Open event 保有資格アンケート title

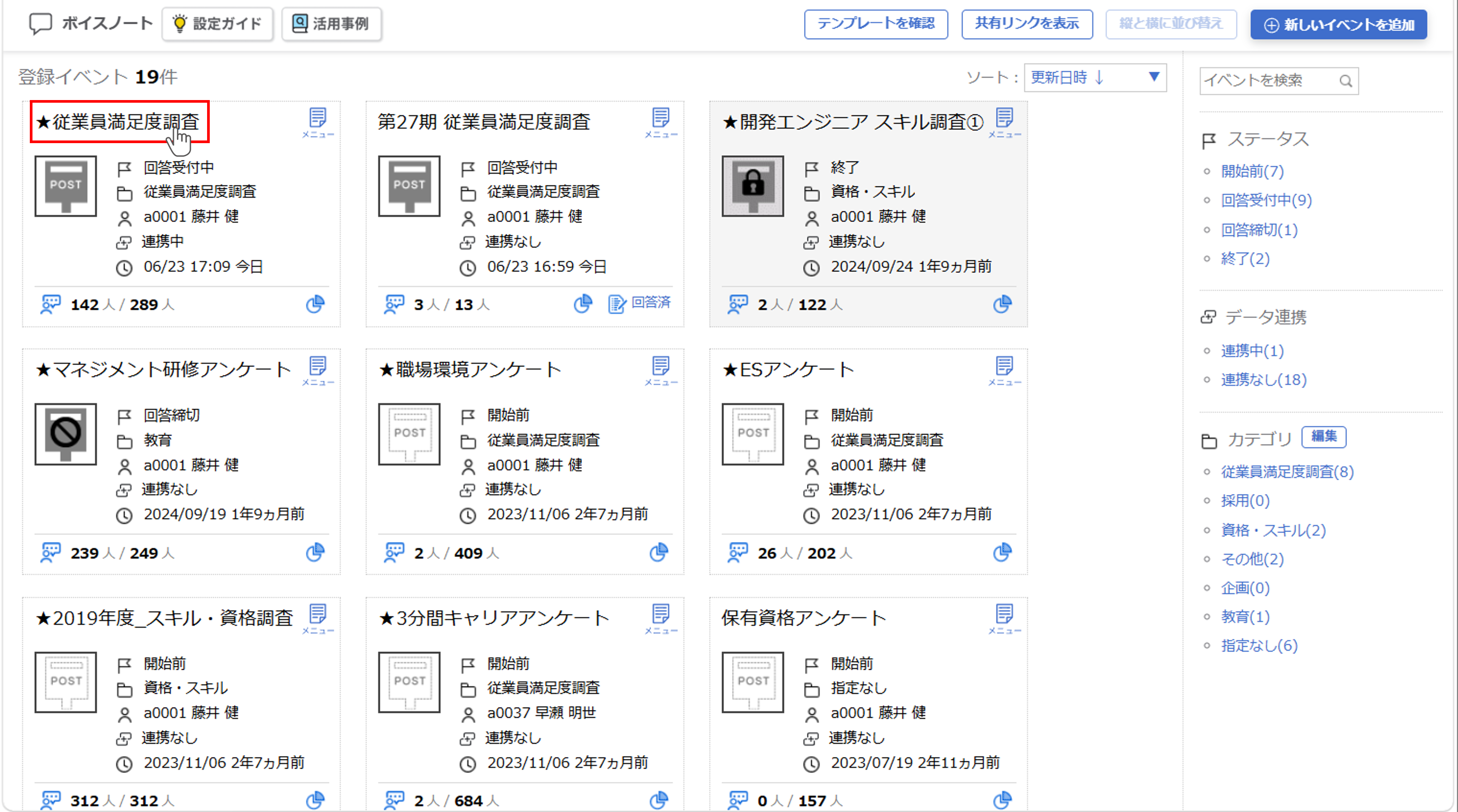point(804,618)
